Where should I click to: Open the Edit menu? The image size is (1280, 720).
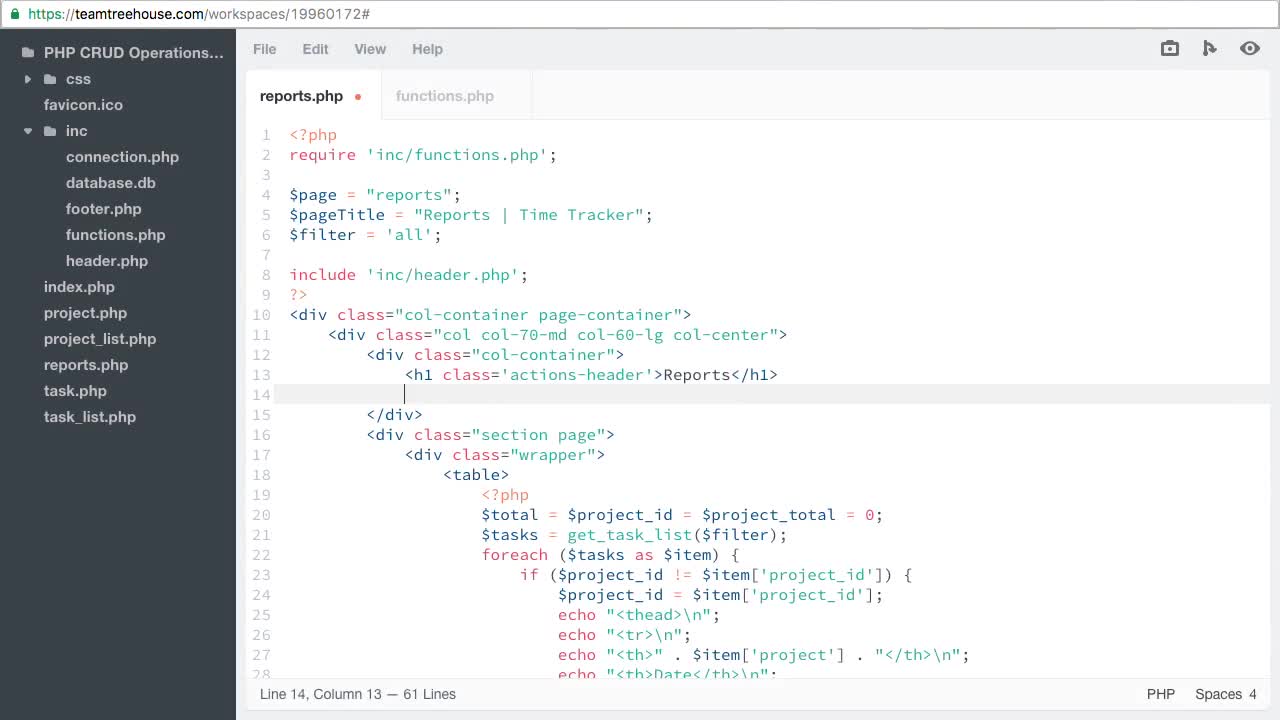click(x=315, y=49)
